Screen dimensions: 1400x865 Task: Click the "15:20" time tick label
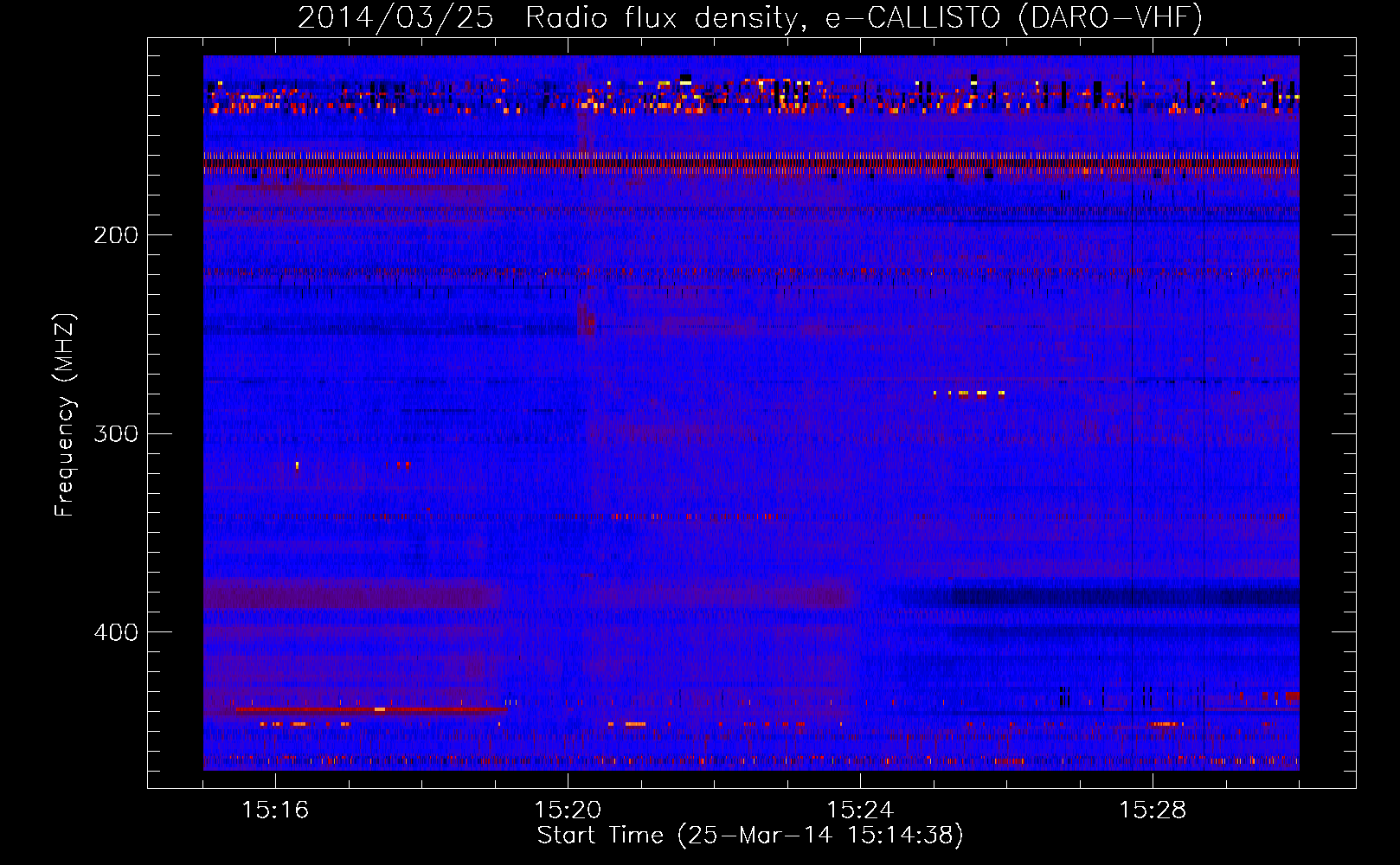click(568, 811)
